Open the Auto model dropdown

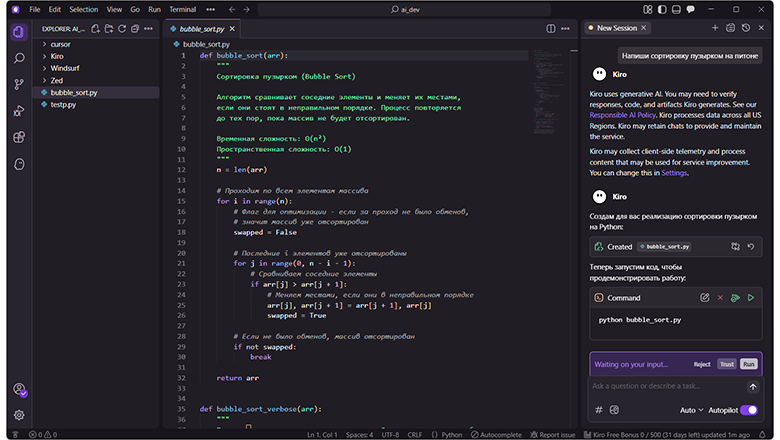click(691, 410)
